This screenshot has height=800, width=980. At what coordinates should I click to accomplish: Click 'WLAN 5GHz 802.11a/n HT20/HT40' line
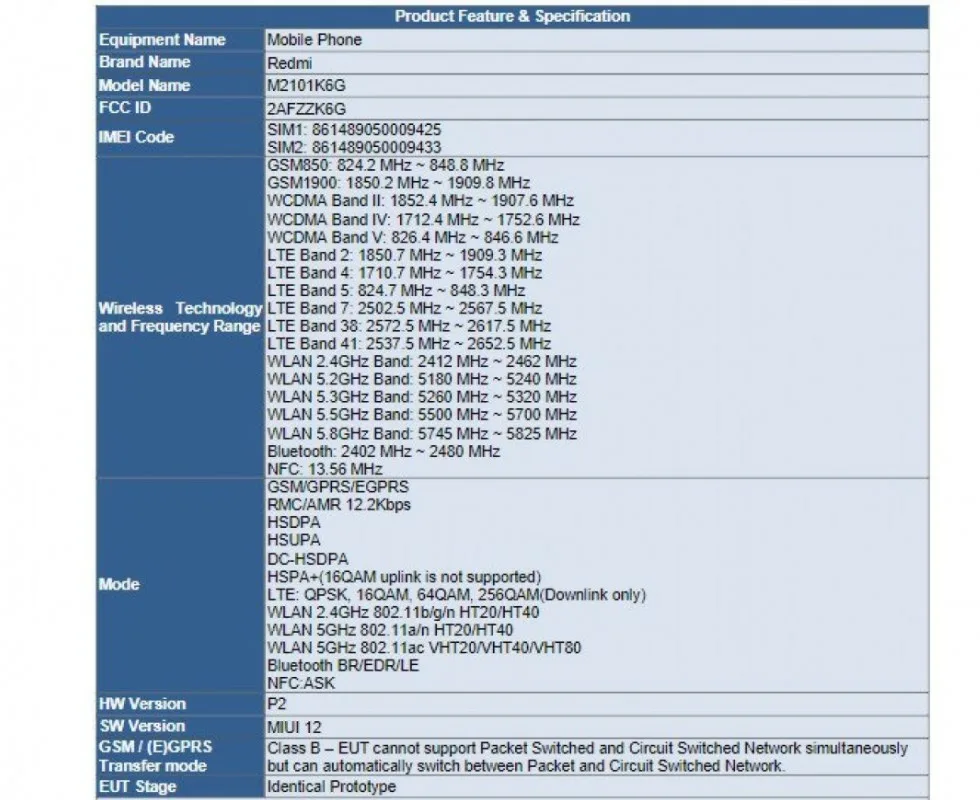[x=390, y=630]
